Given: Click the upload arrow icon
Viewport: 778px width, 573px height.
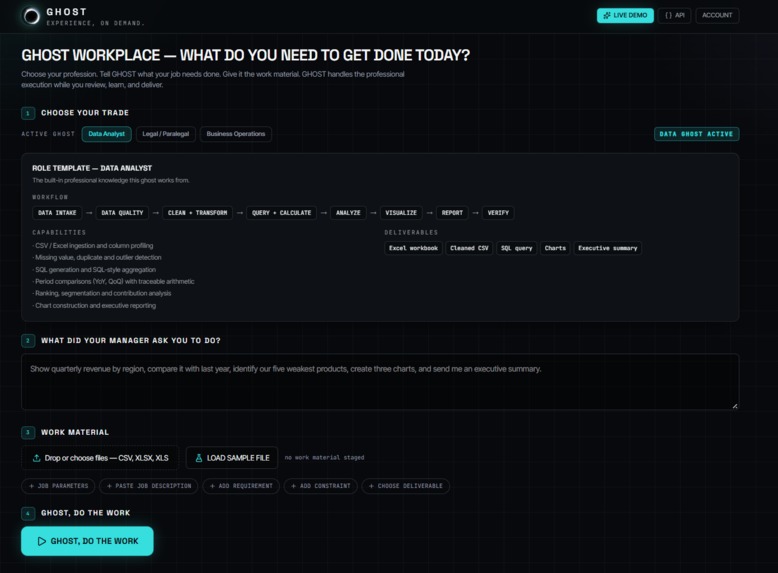Looking at the screenshot, I should coord(36,458).
